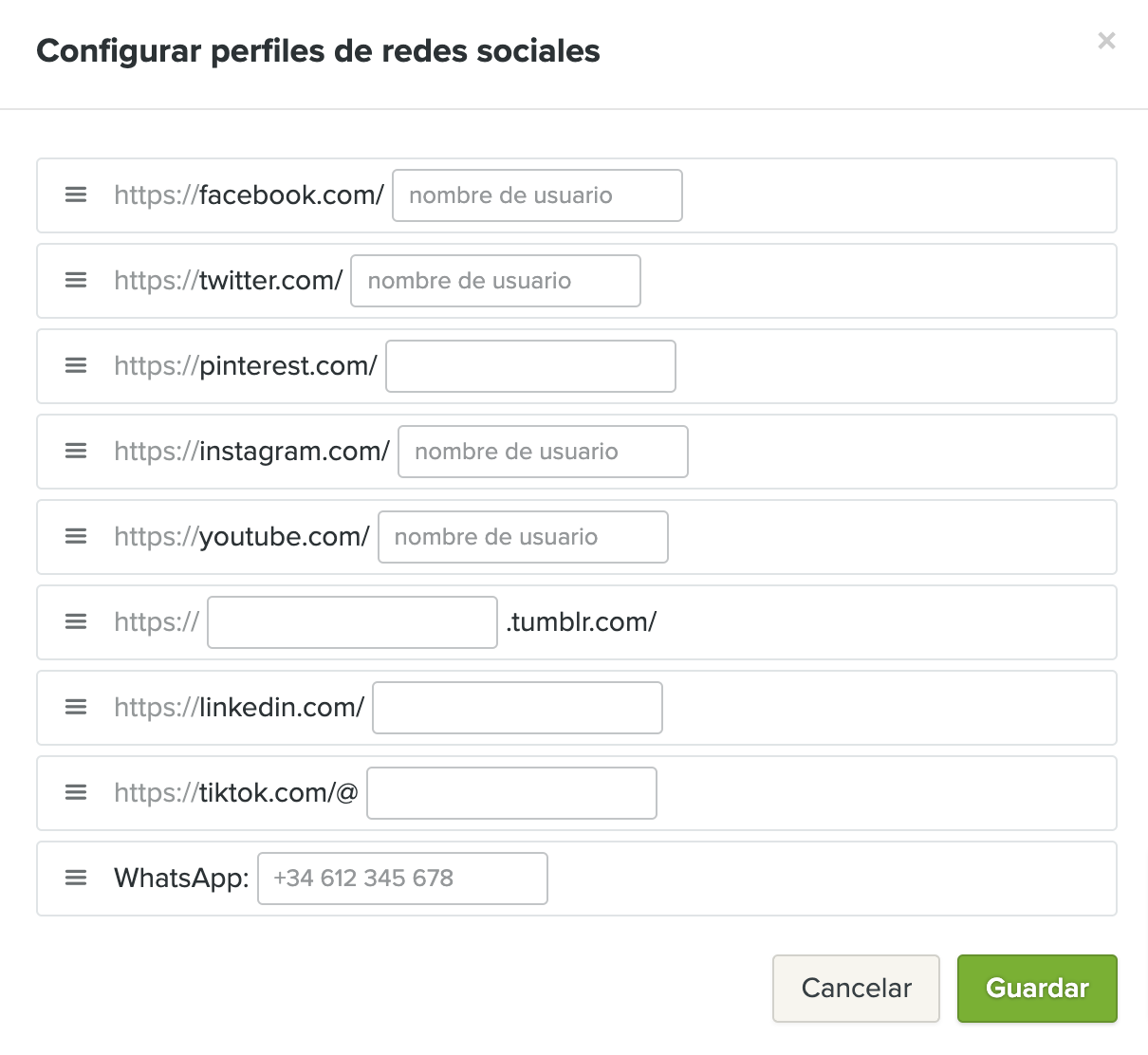Click into the Twitter username input
The image size is (1148, 1055).
tap(495, 281)
